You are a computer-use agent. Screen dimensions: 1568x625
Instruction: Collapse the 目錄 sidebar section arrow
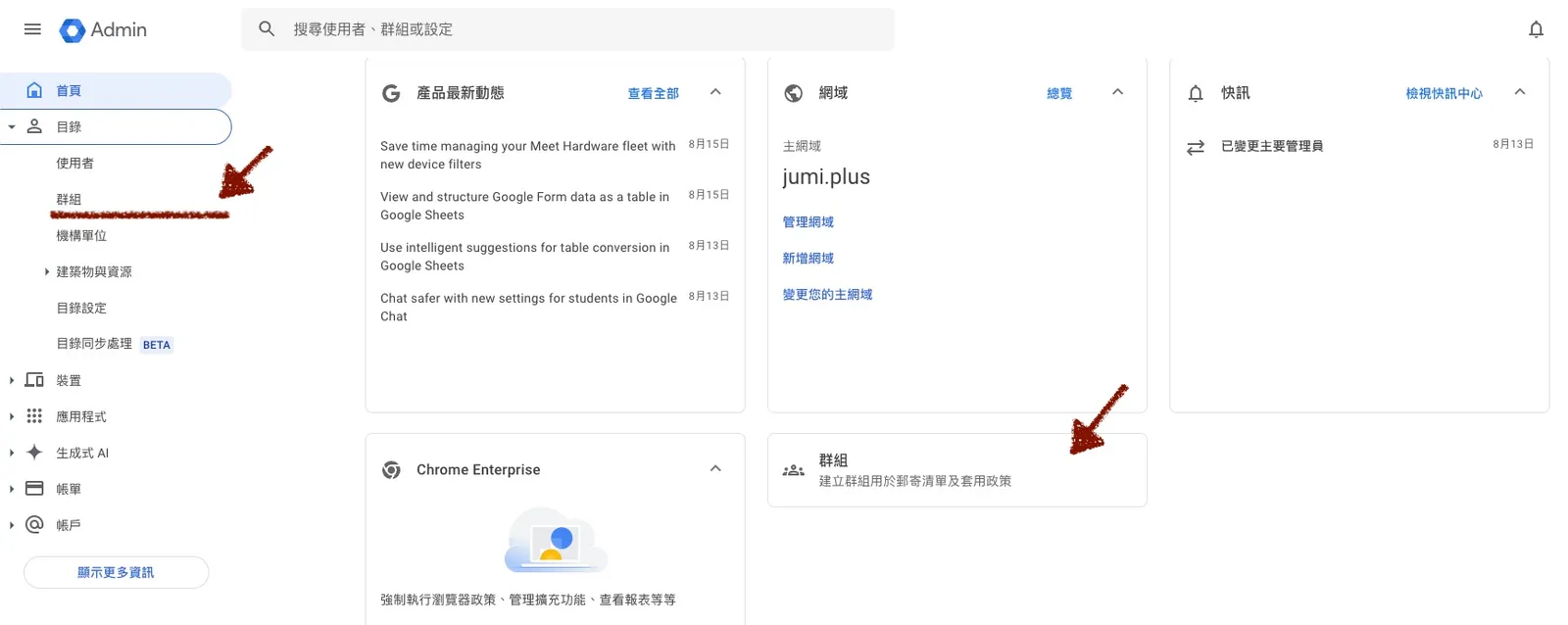12,127
